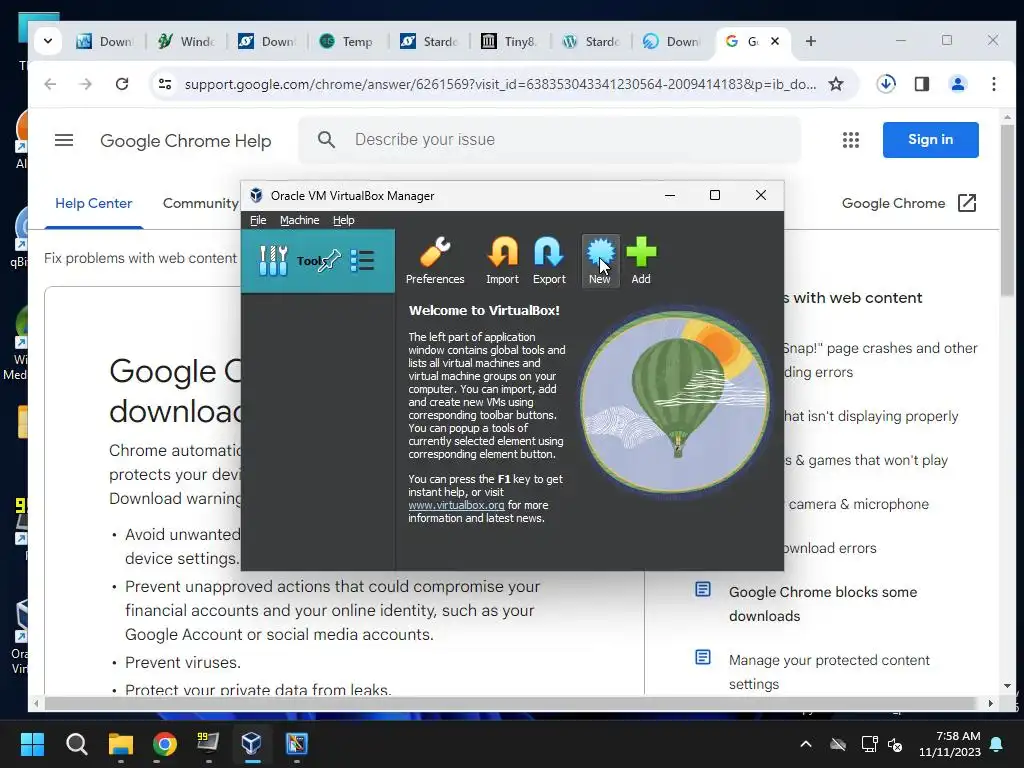
Task: Open the Tools list menu icon
Action: [x=362, y=261]
